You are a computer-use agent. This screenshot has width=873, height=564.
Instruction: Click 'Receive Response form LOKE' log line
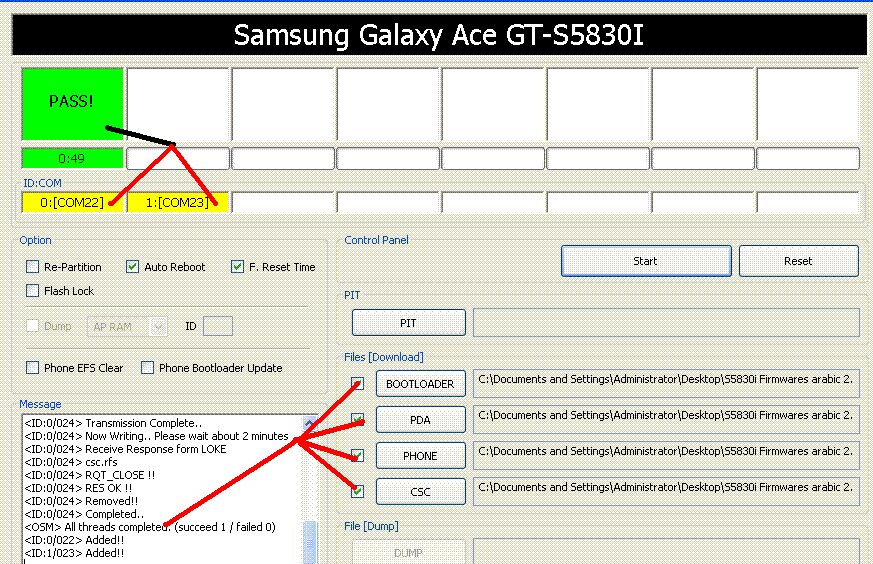[x=125, y=449]
